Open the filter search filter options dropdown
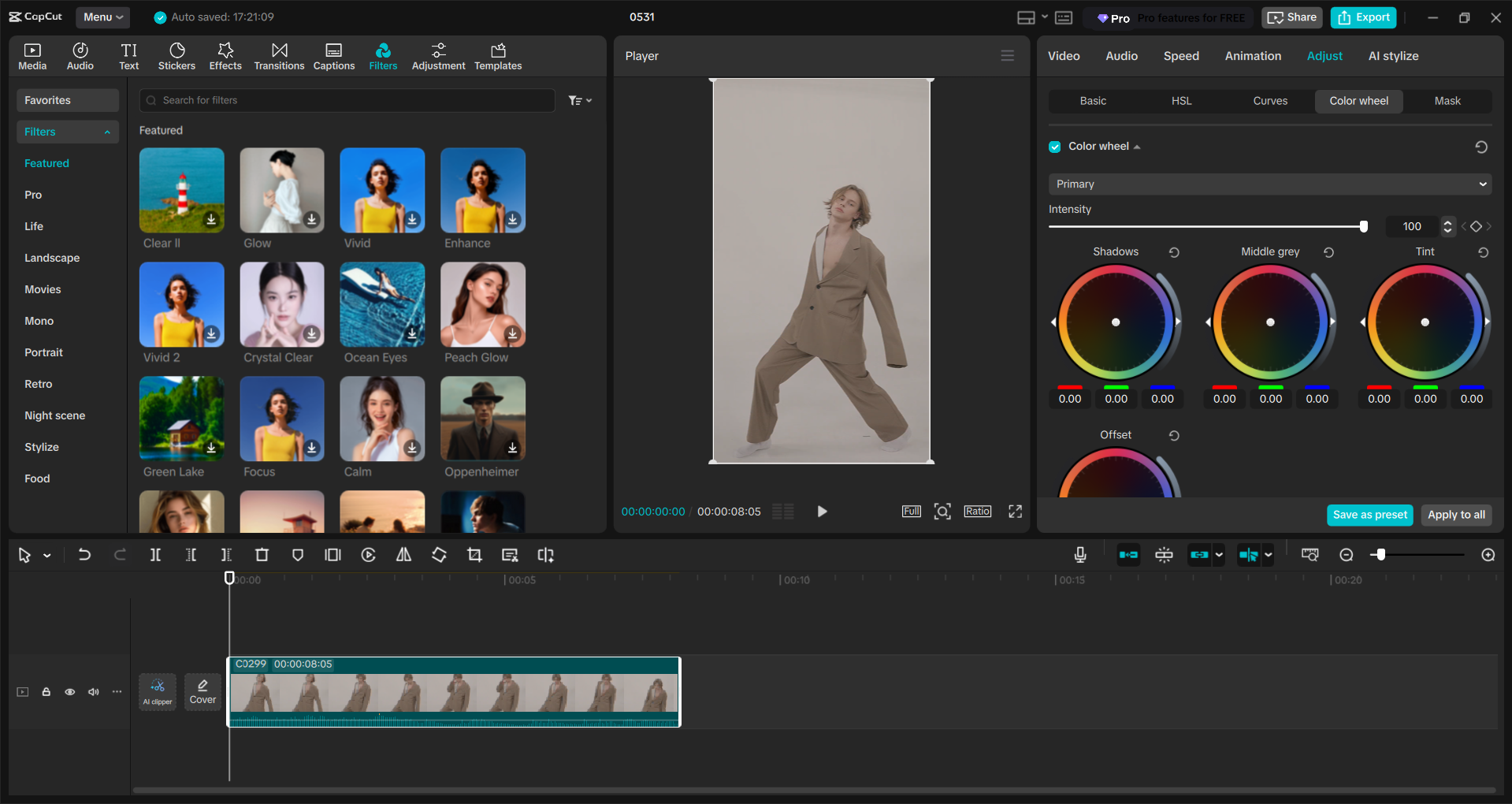Image resolution: width=1512 pixels, height=804 pixels. (580, 100)
